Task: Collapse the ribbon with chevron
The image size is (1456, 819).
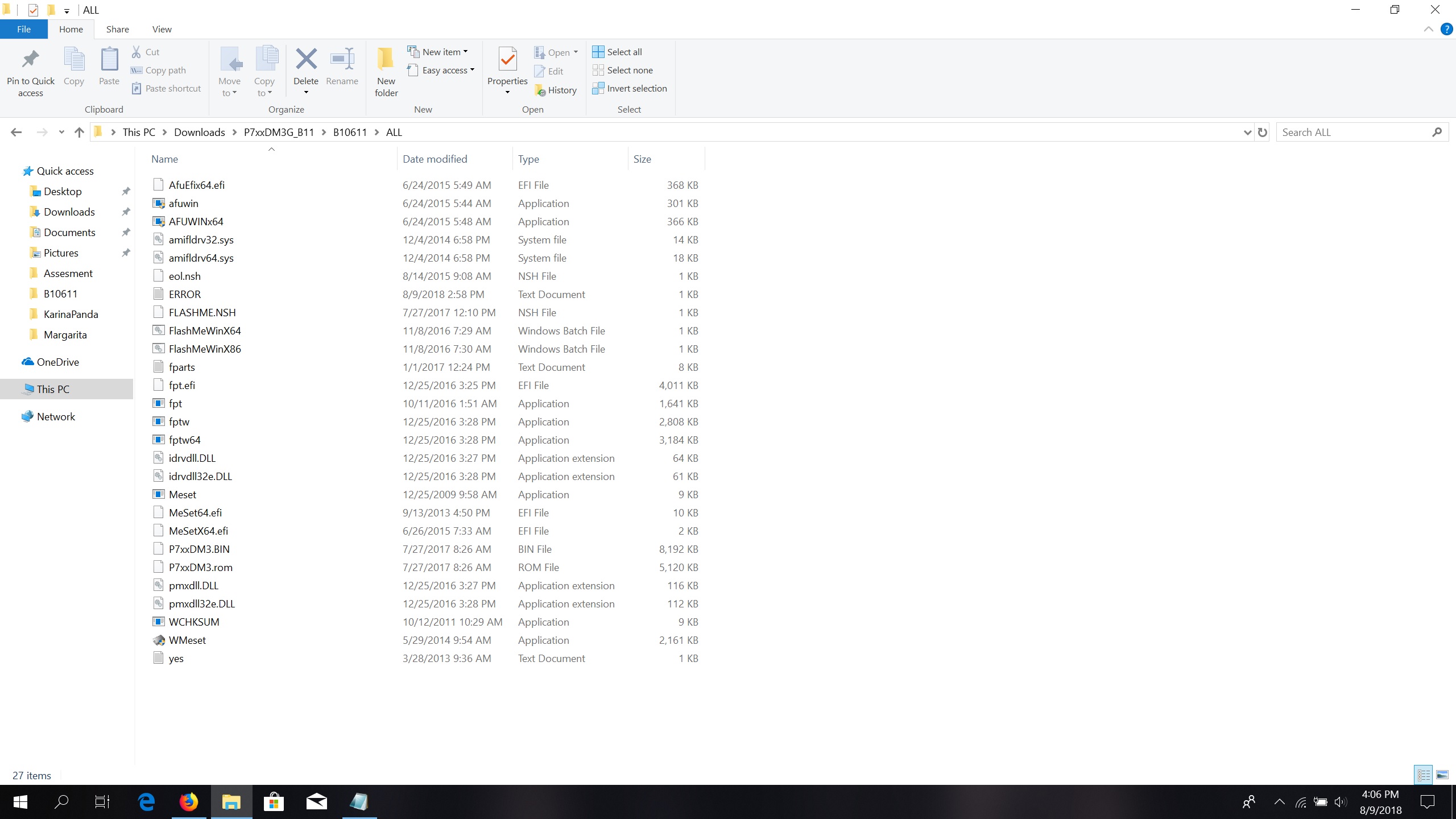Action: pos(1428,29)
